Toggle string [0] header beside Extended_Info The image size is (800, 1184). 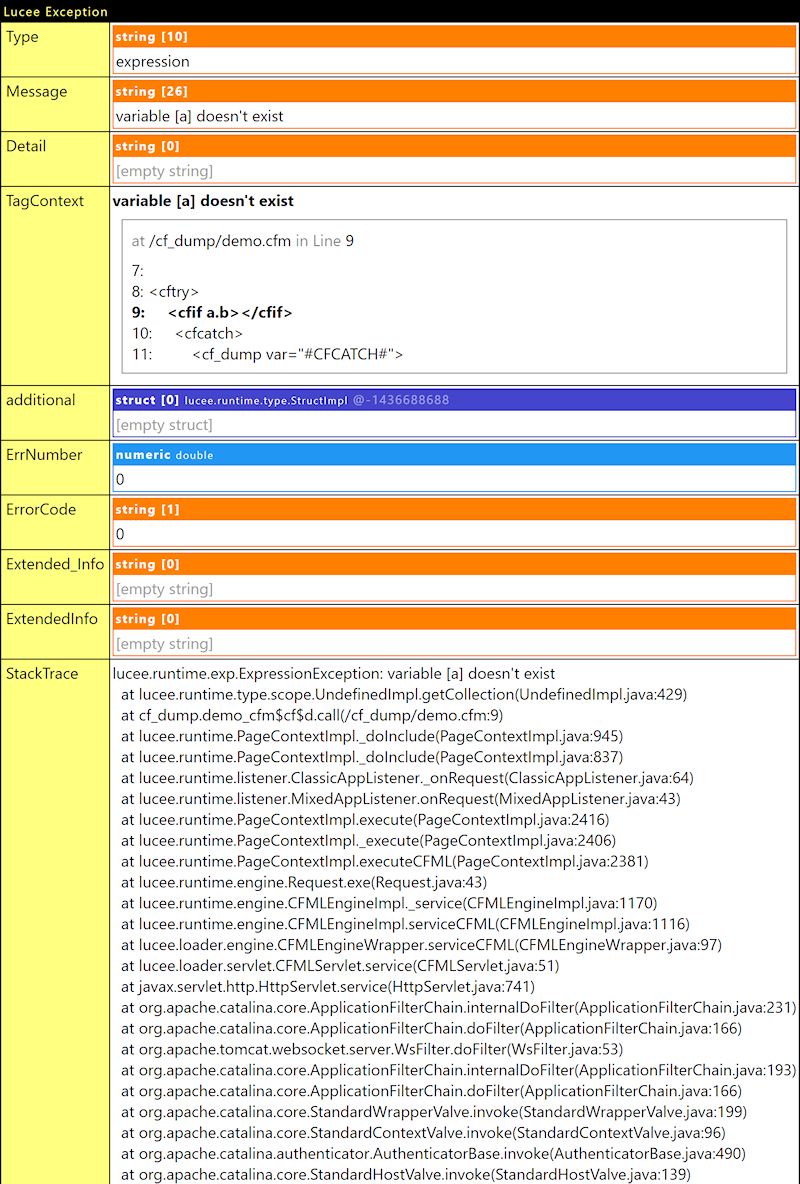click(x=454, y=563)
